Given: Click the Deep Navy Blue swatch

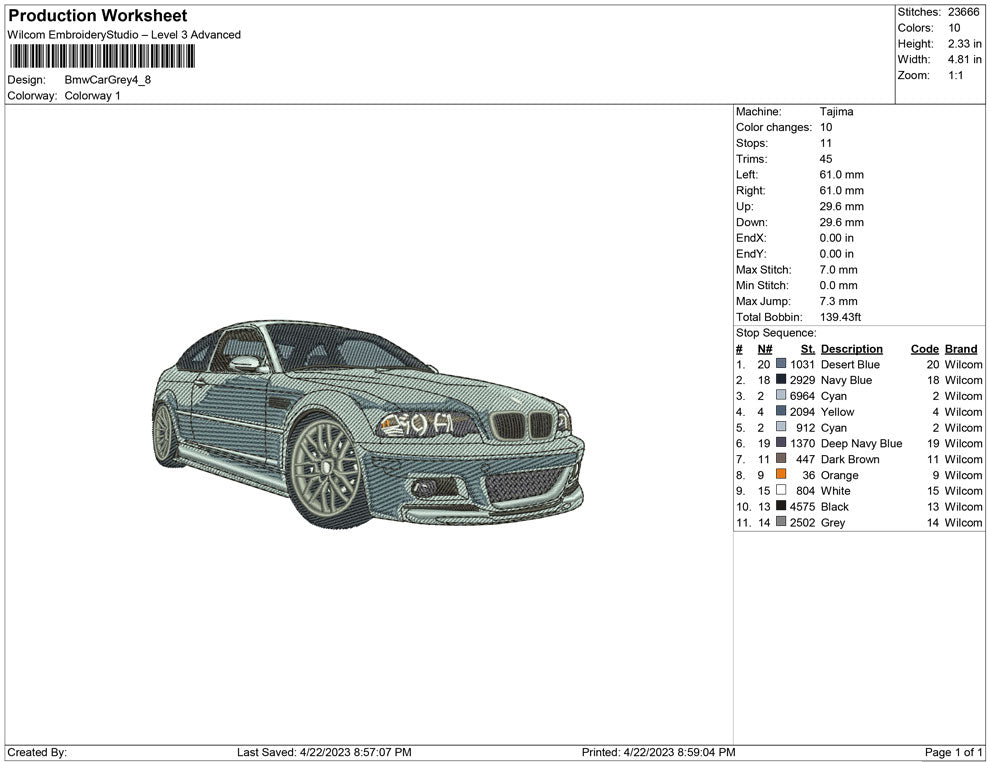Looking at the screenshot, I should (x=781, y=444).
